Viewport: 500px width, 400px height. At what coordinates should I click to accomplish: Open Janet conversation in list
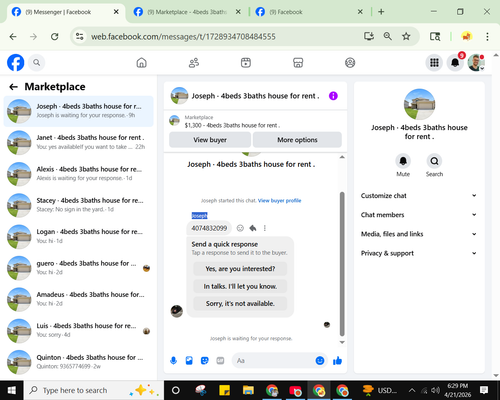tap(78, 142)
